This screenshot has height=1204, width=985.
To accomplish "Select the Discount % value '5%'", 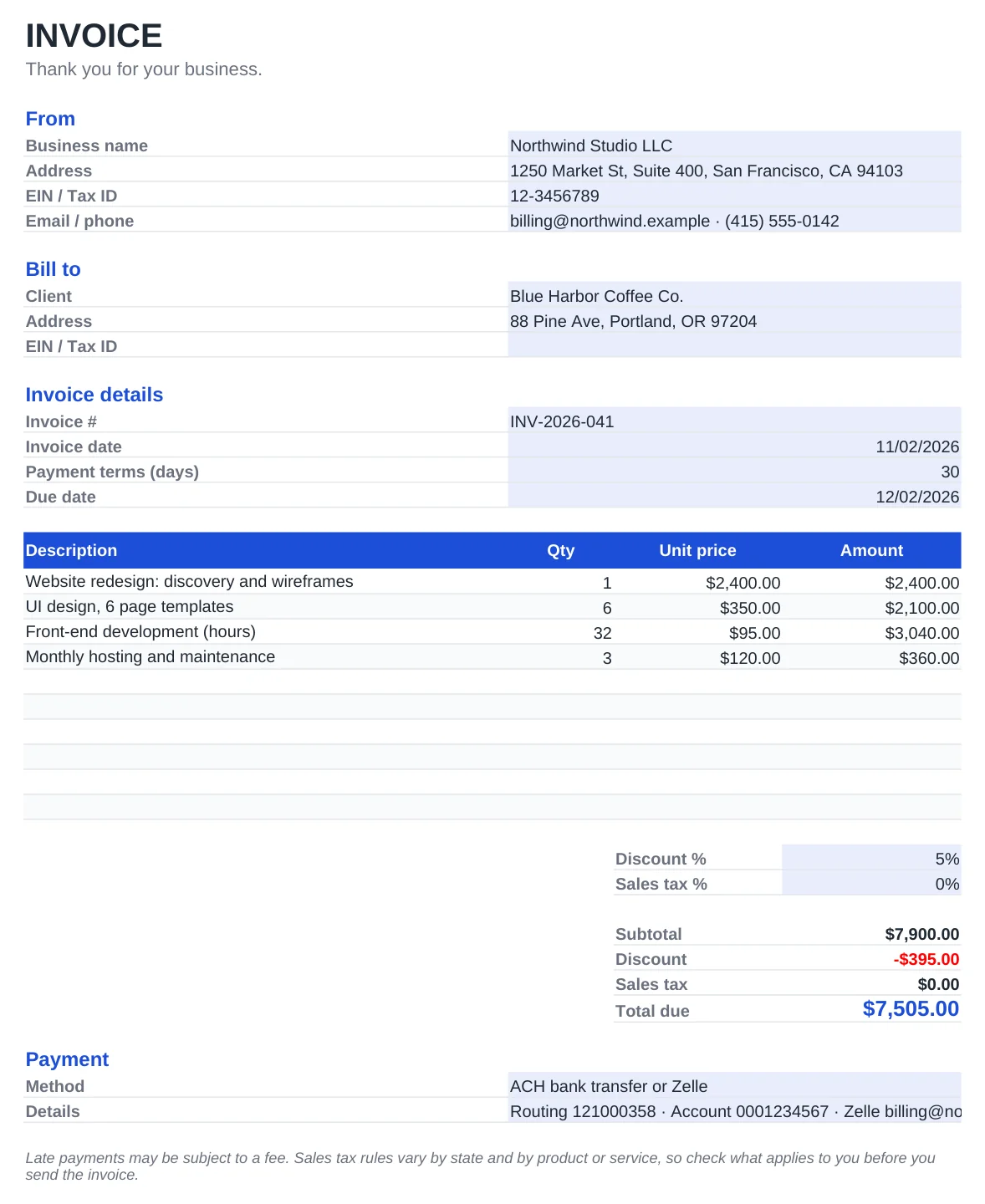I will (871, 858).
